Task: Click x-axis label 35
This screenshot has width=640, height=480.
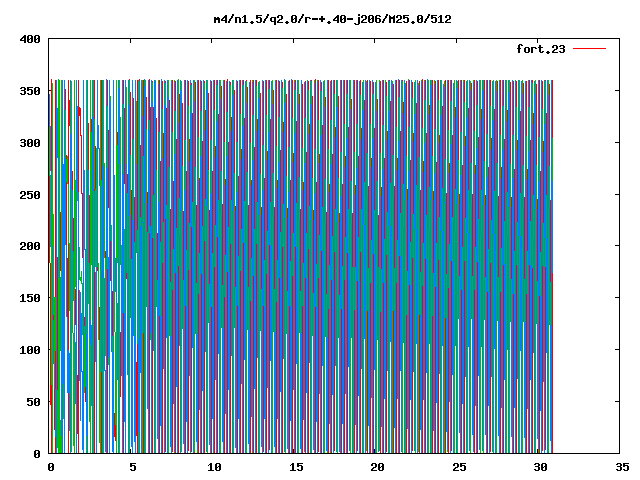Action: pos(622,467)
